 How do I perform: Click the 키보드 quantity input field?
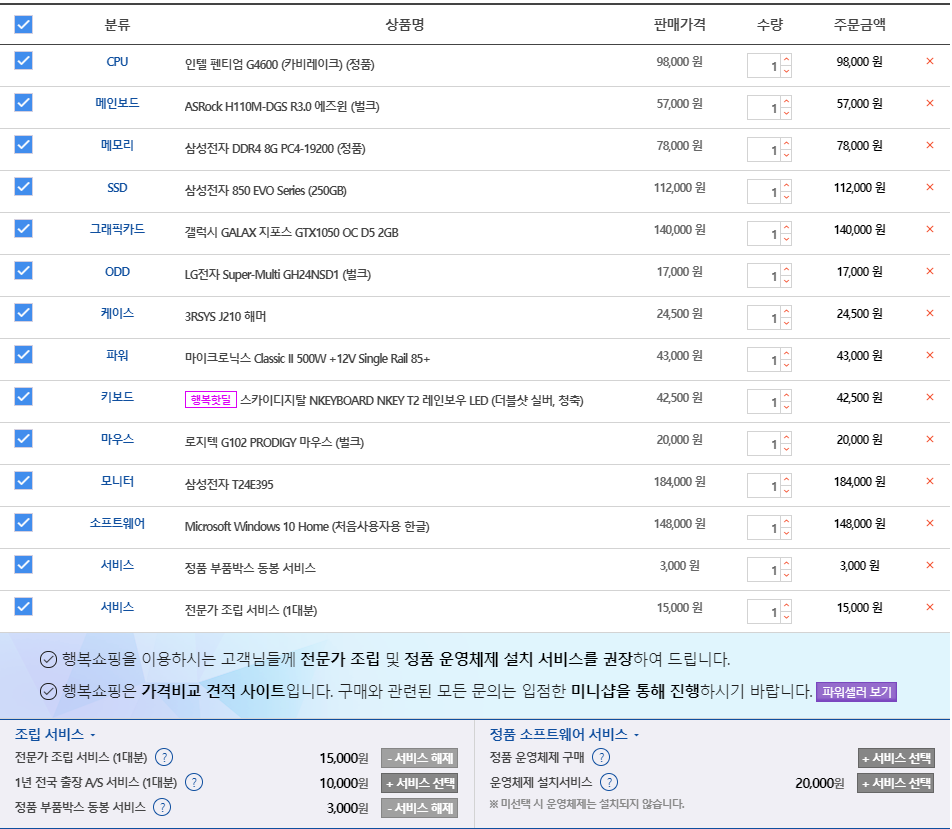[x=764, y=401]
